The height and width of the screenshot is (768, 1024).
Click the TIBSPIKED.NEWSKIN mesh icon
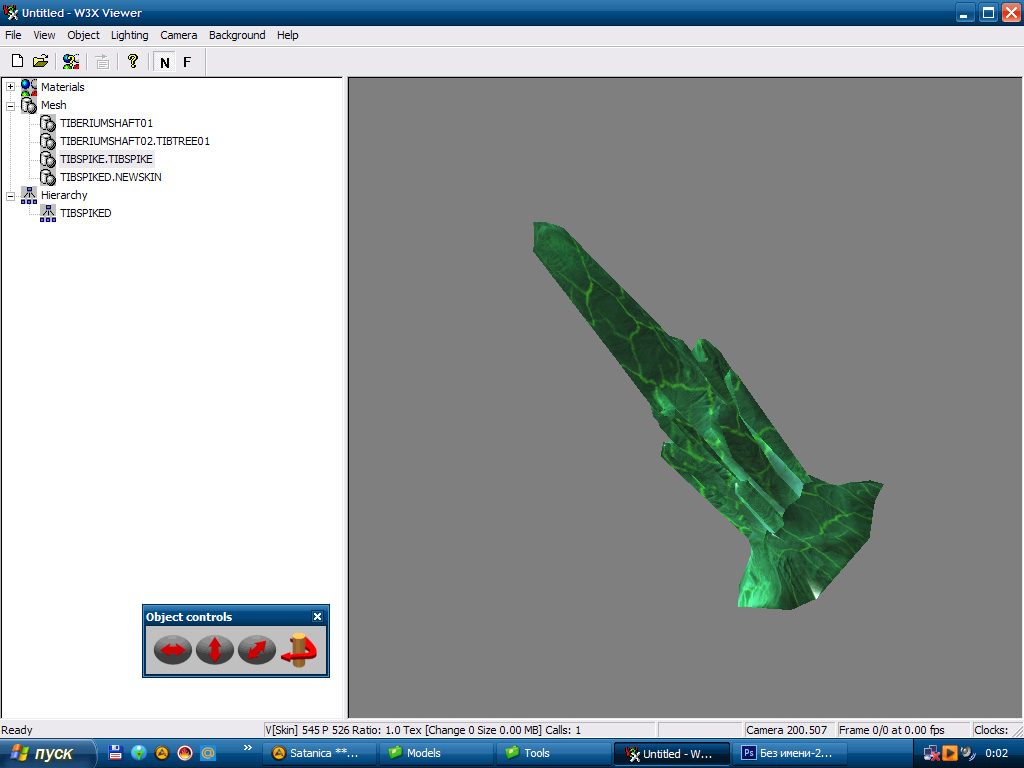48,177
